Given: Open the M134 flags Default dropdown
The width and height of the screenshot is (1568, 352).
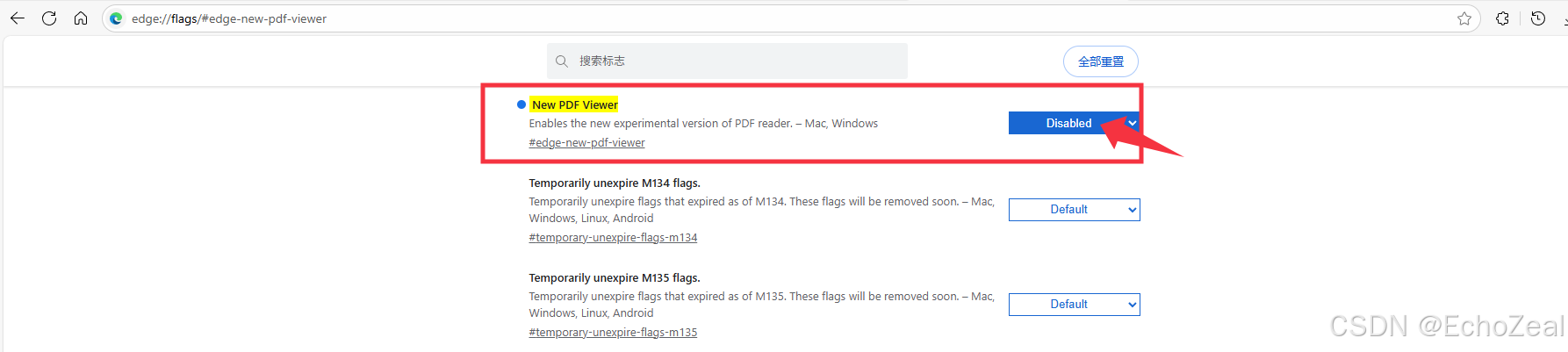Looking at the screenshot, I should coord(1075,210).
